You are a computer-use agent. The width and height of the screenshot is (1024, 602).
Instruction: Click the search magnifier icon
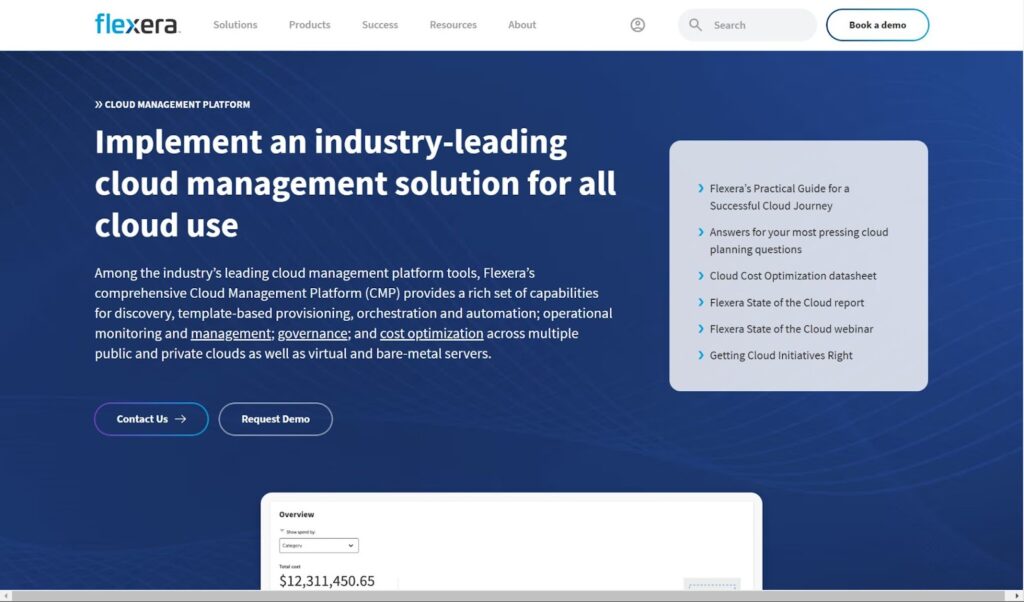click(x=696, y=25)
